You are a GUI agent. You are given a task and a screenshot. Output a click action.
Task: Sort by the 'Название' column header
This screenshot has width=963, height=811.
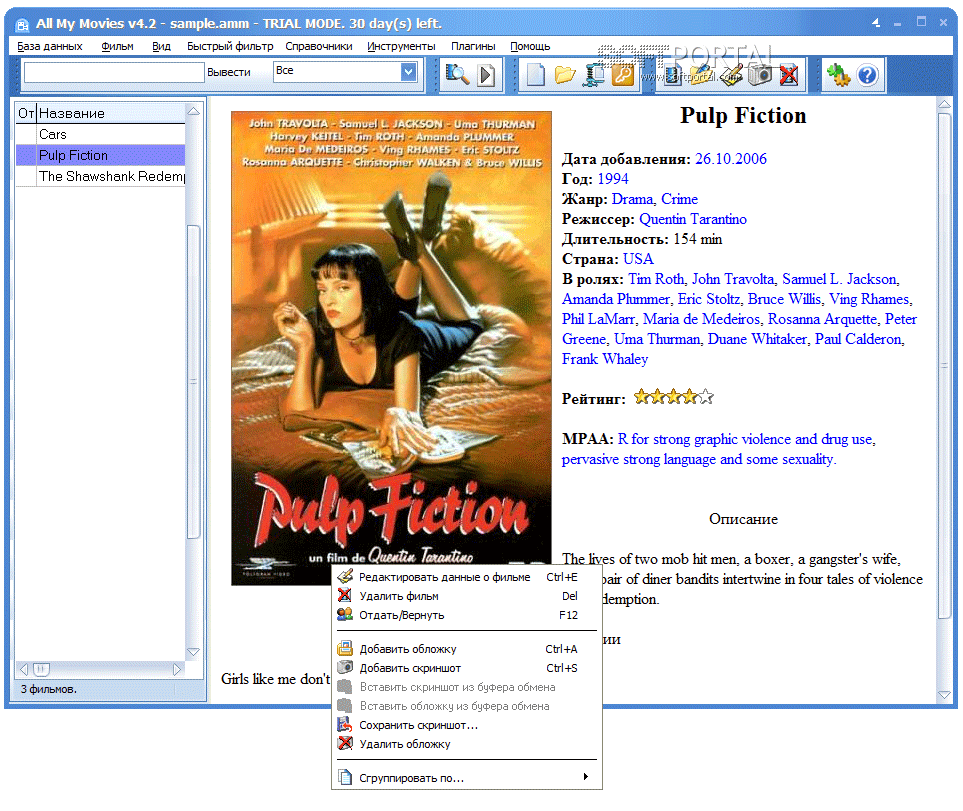coord(111,114)
